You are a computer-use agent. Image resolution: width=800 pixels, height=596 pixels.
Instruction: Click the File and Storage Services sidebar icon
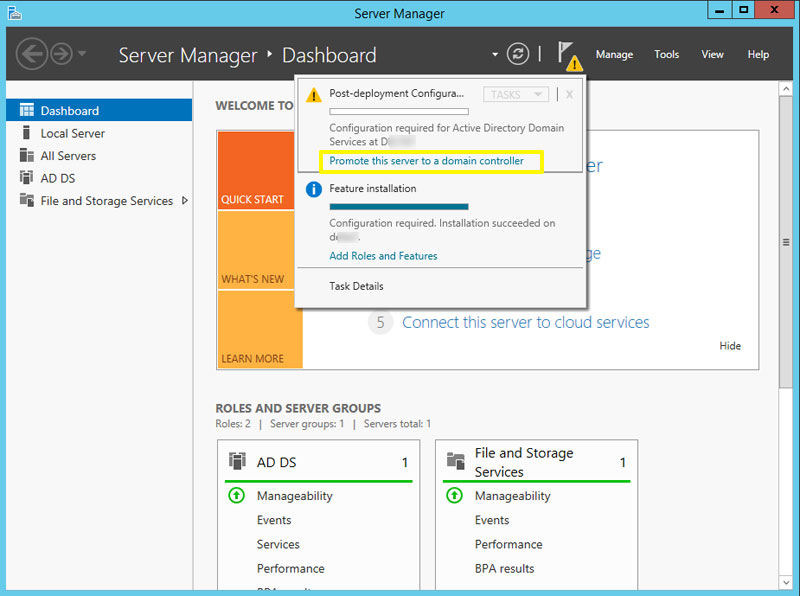coord(27,200)
